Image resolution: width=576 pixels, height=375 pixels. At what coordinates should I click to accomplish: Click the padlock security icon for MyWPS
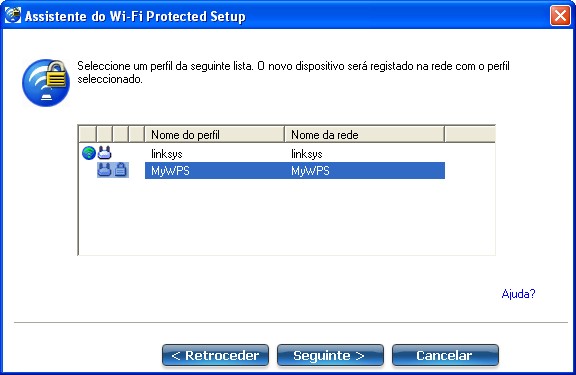[121, 170]
